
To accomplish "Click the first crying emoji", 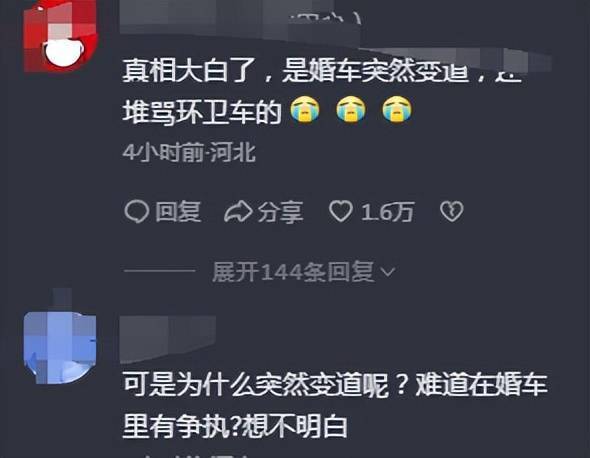I will pyautogui.click(x=305, y=110).
